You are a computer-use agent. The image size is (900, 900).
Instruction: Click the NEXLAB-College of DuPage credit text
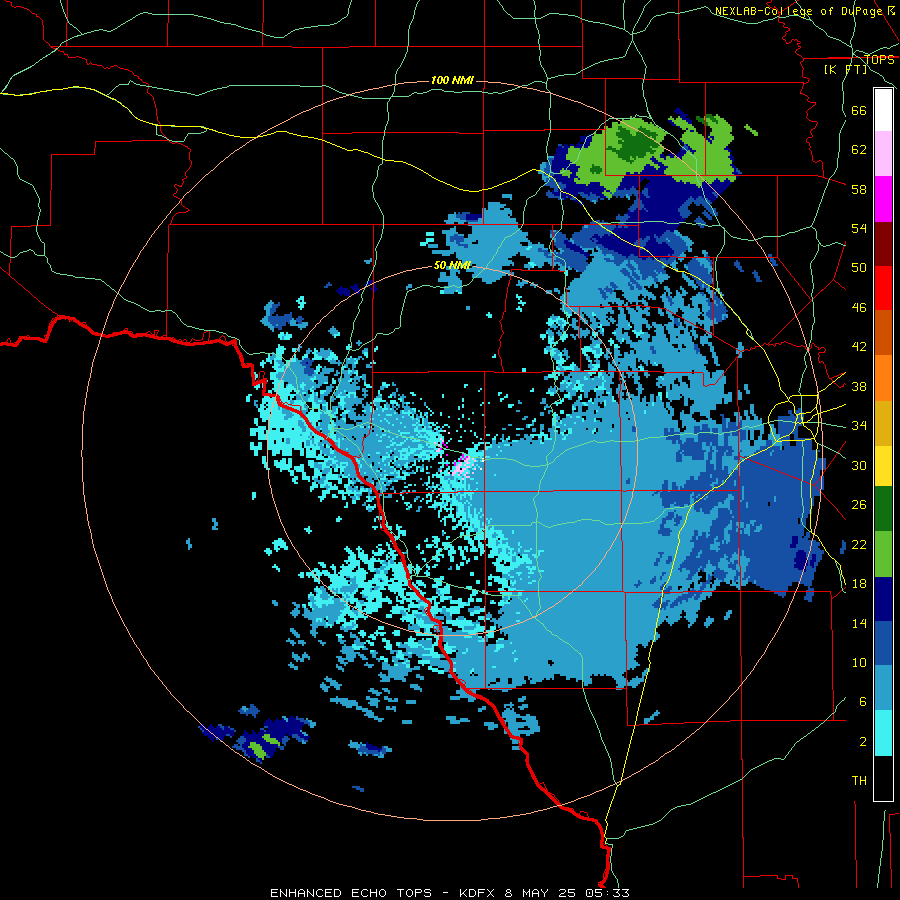click(x=804, y=11)
